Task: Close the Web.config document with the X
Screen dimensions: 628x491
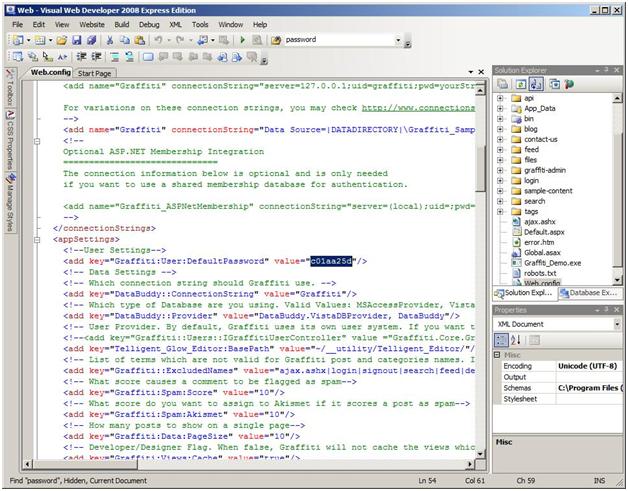Action: (x=481, y=72)
